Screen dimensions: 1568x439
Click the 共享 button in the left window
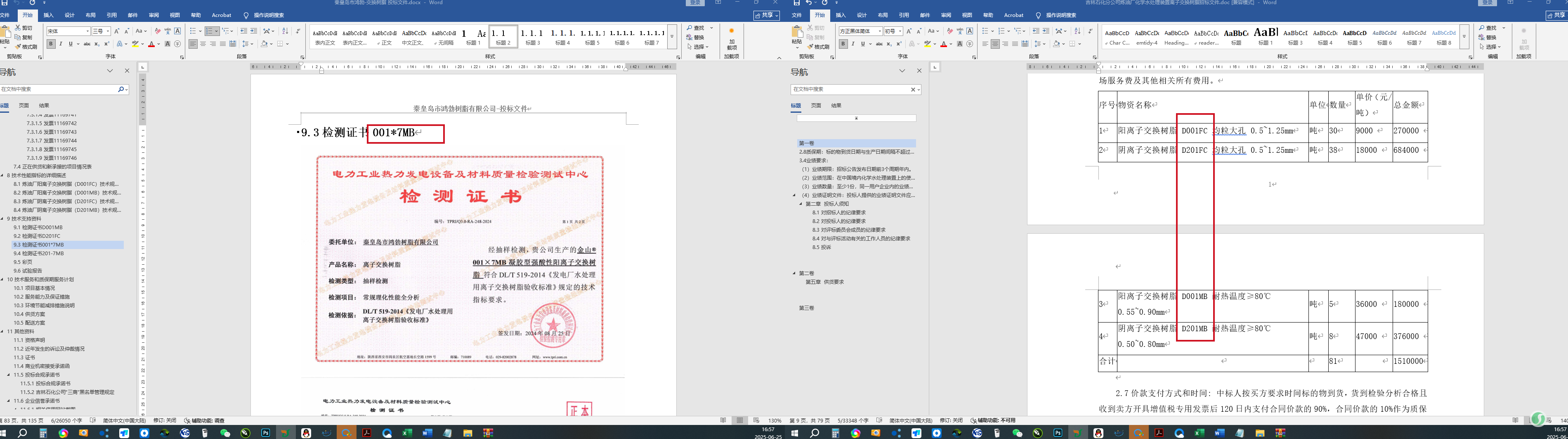(x=766, y=15)
